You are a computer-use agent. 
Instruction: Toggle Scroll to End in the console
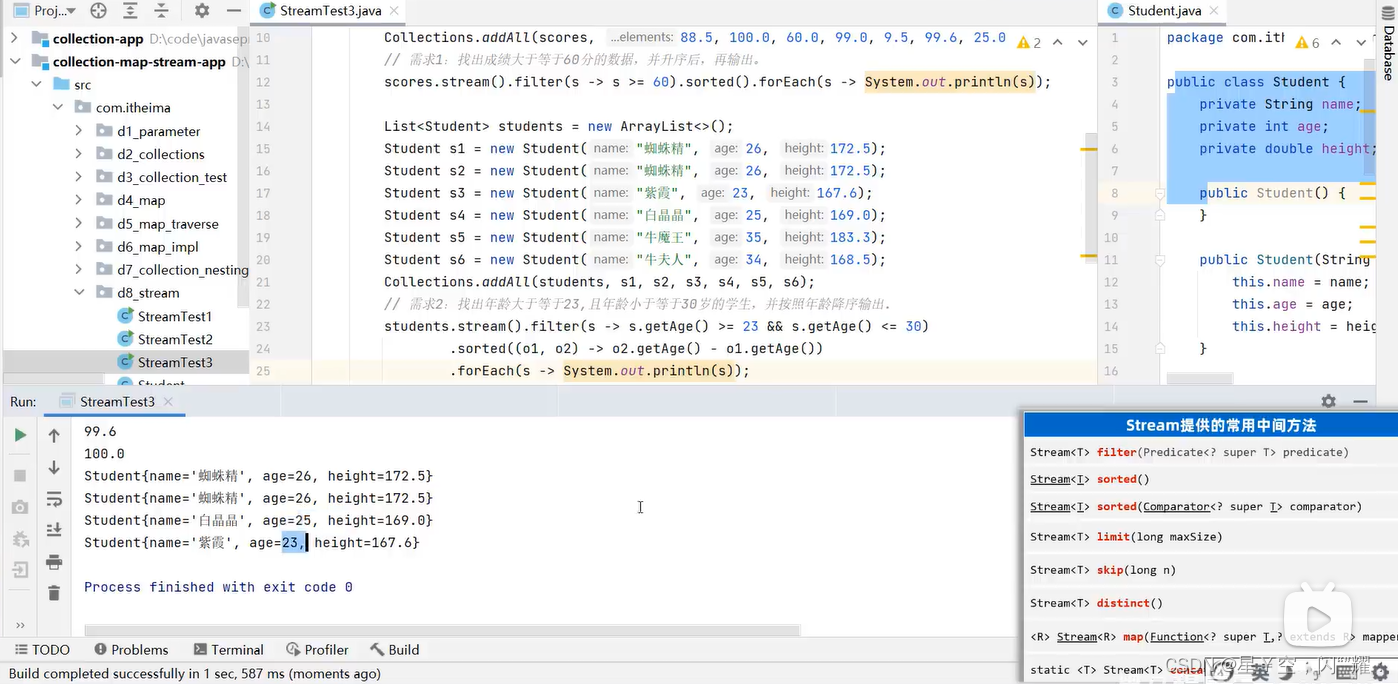coord(54,530)
